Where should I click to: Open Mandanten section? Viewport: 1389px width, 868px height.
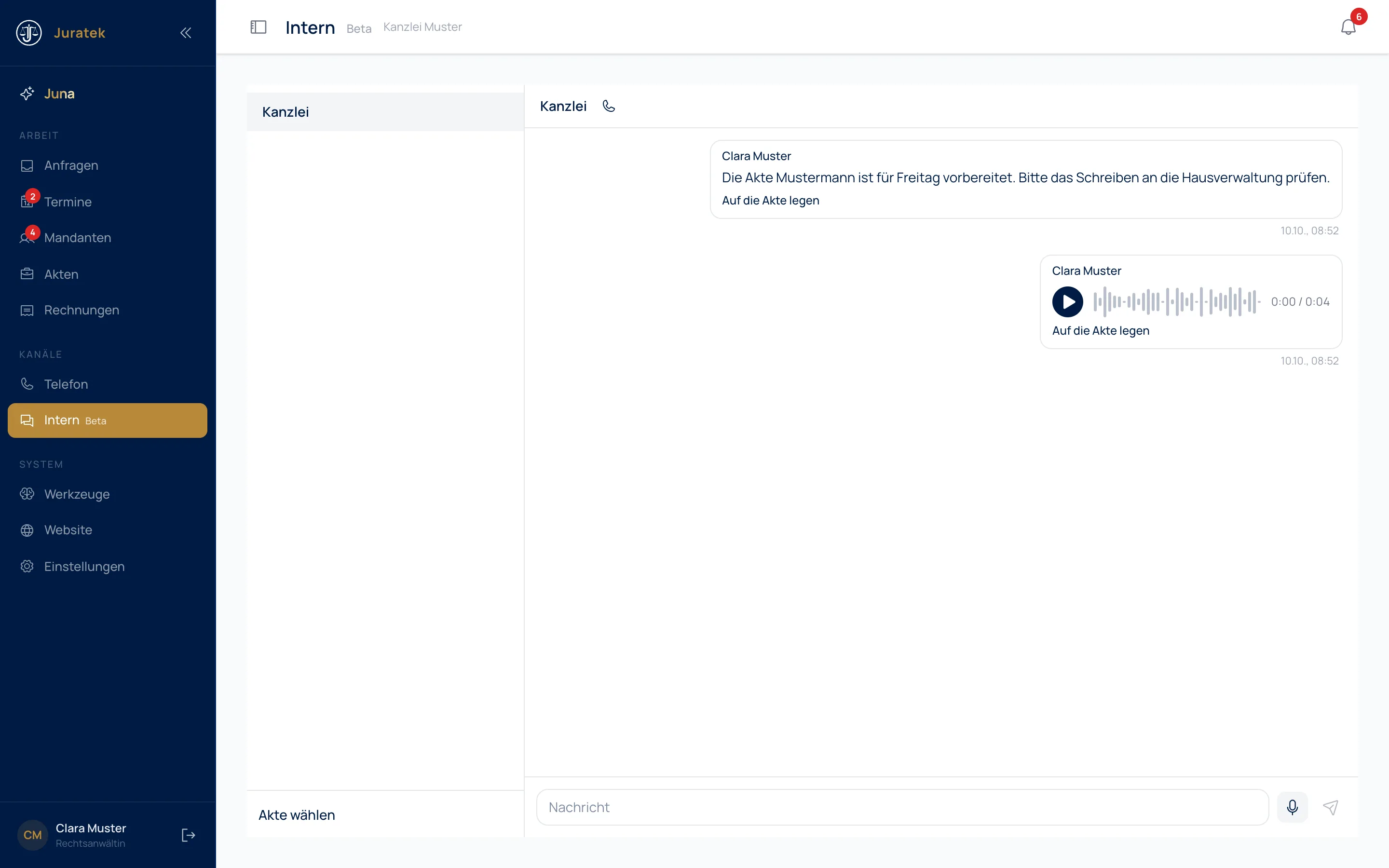click(108, 238)
